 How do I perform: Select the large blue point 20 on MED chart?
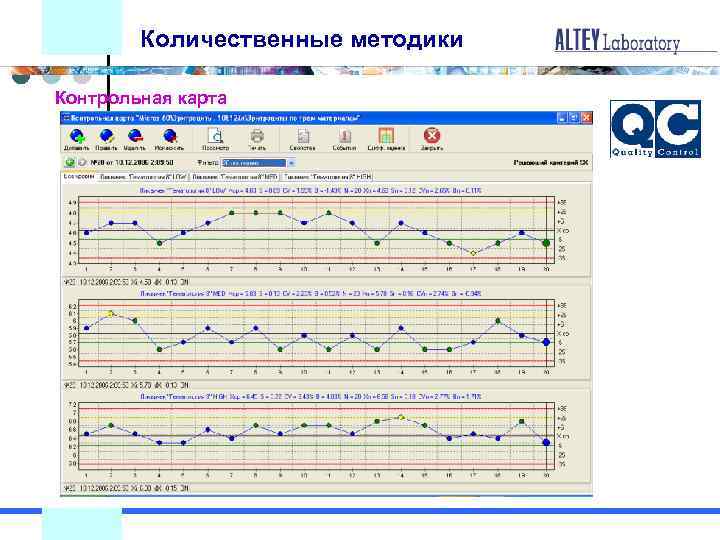pos(546,342)
